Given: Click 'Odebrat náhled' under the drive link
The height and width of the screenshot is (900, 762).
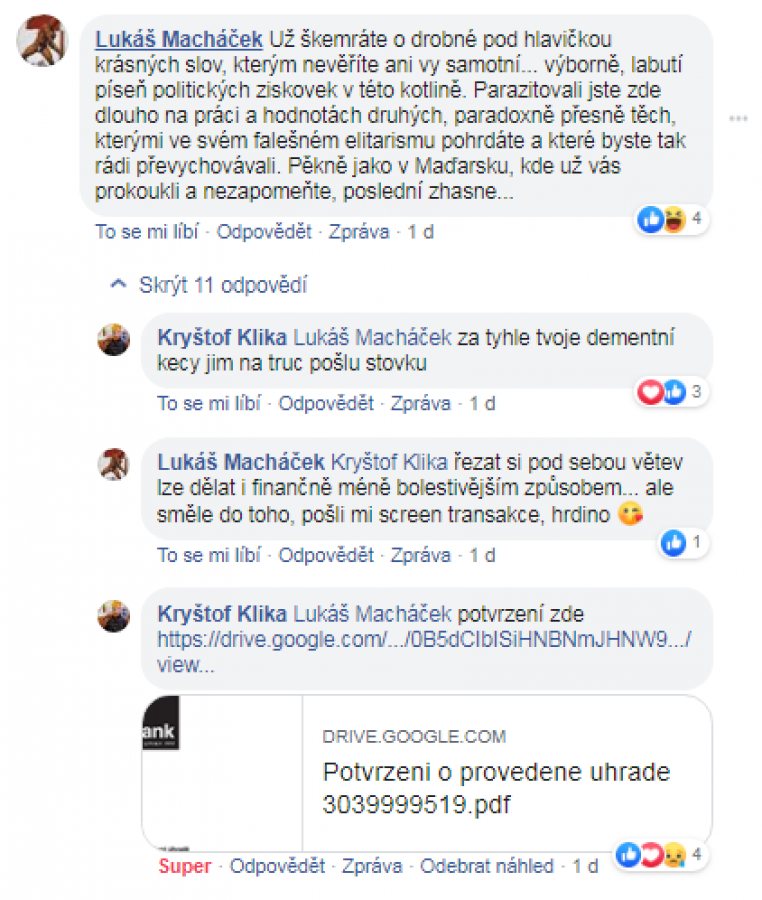Looking at the screenshot, I should [487, 866].
